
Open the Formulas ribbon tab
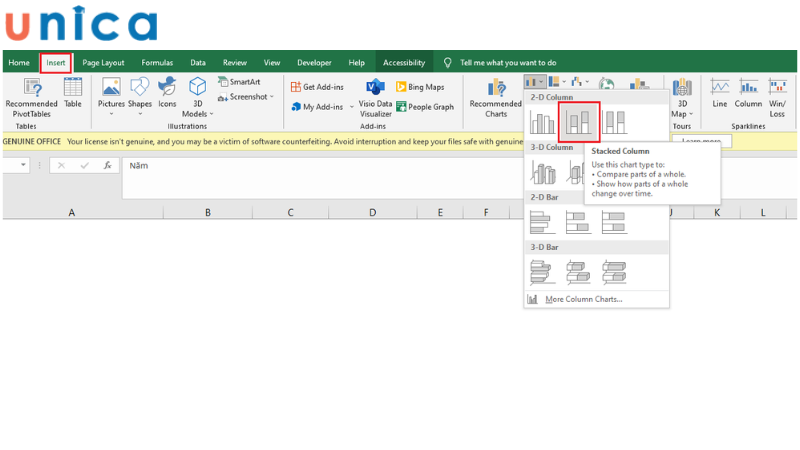click(157, 62)
